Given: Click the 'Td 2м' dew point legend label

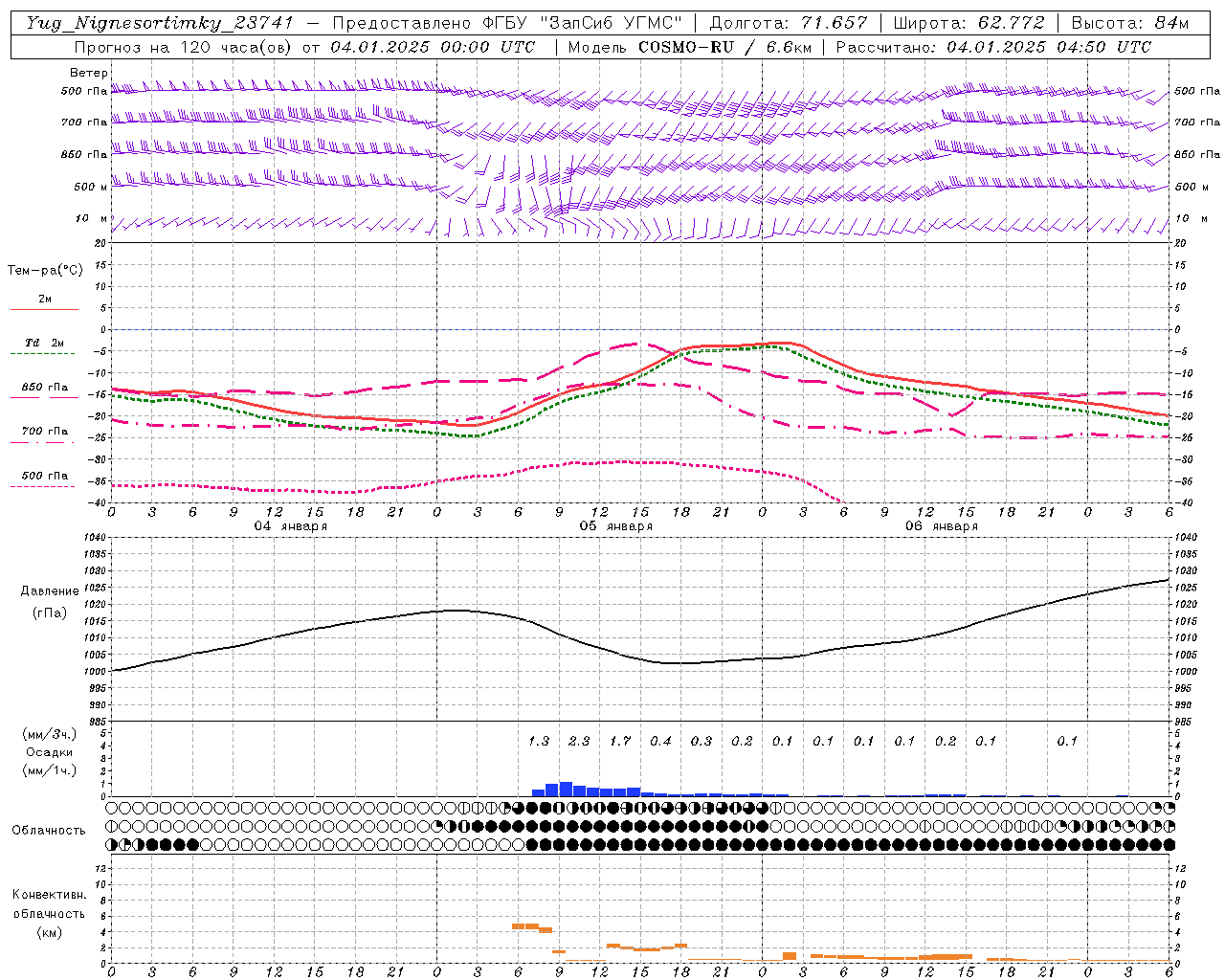Looking at the screenshot, I should [x=44, y=343].
